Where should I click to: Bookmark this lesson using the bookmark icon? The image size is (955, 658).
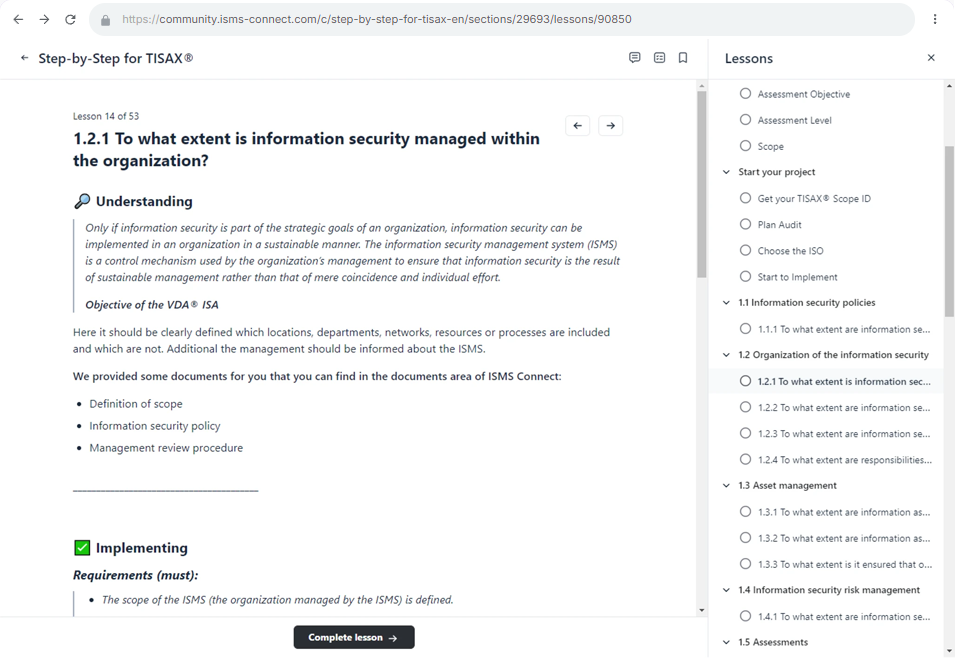click(x=683, y=57)
